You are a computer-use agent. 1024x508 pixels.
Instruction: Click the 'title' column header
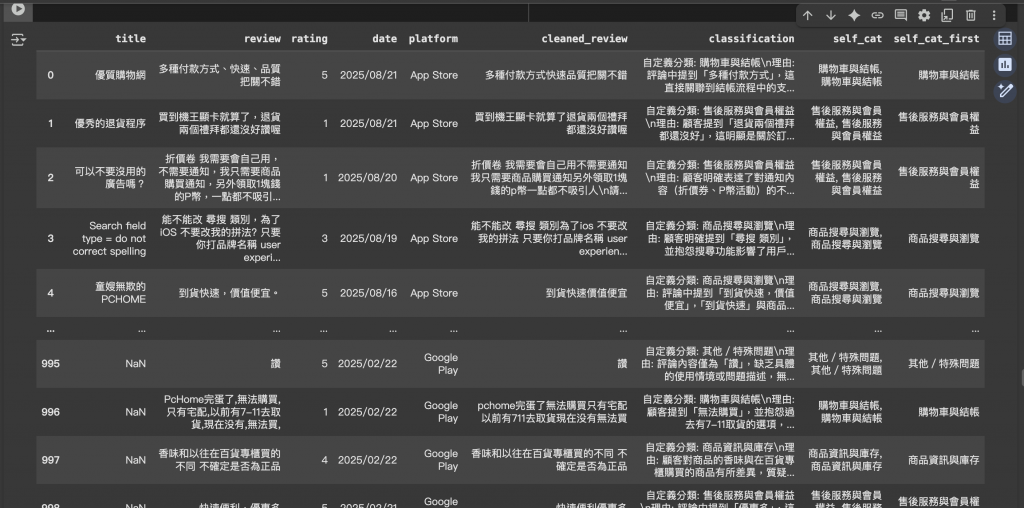pos(131,39)
